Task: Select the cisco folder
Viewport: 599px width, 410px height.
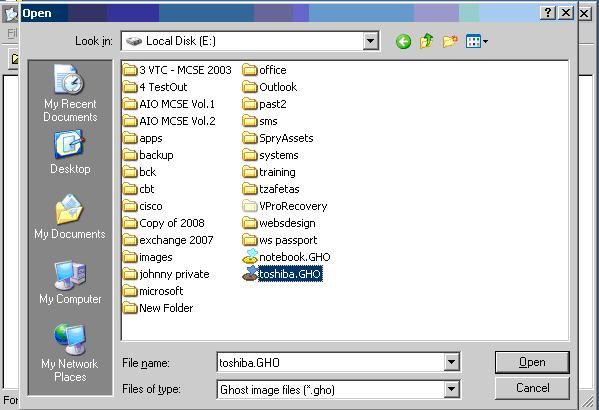Action: click(143, 206)
